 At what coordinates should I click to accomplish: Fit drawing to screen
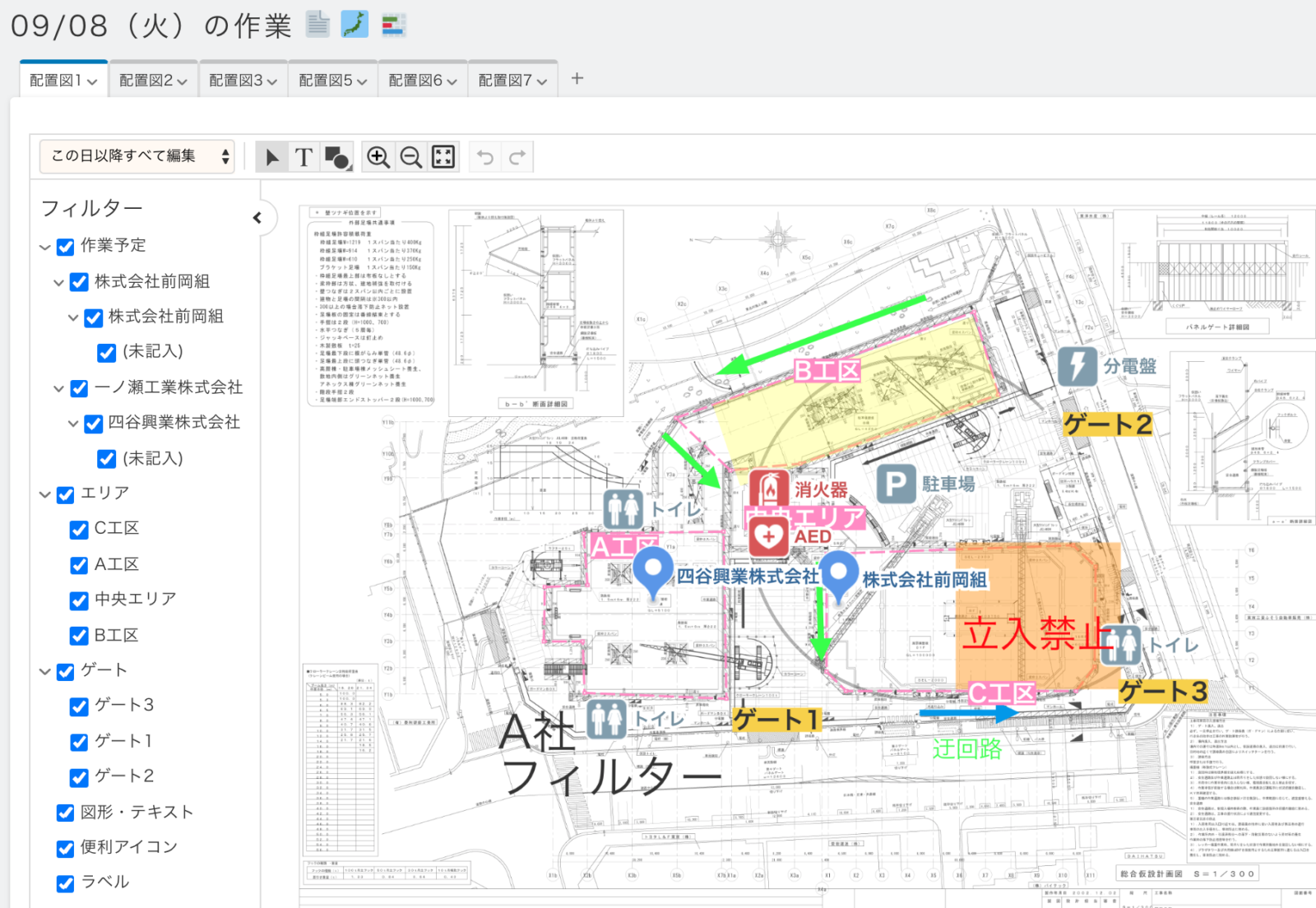(443, 156)
